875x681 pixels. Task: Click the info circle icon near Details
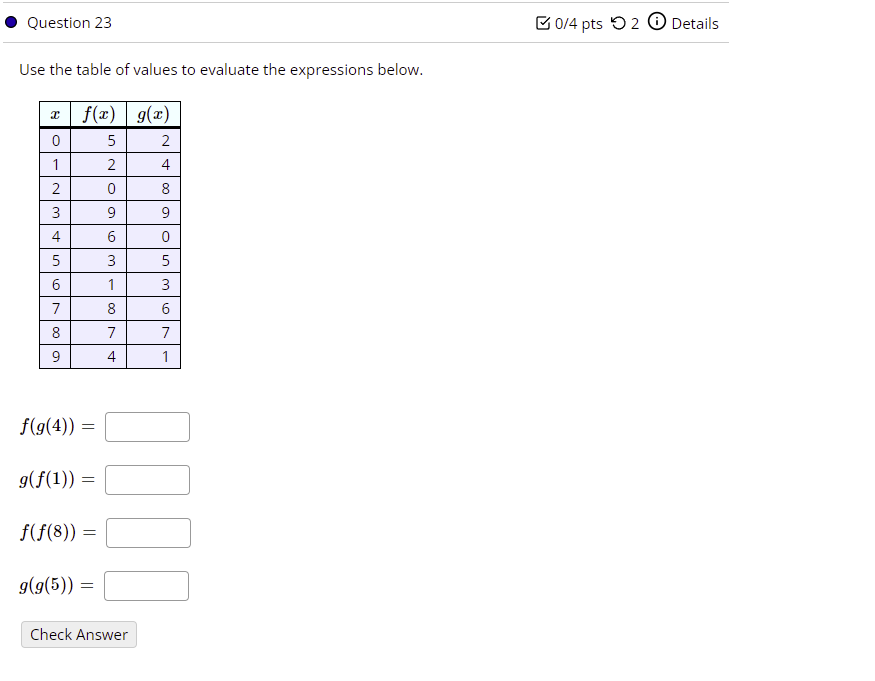[x=656, y=23]
